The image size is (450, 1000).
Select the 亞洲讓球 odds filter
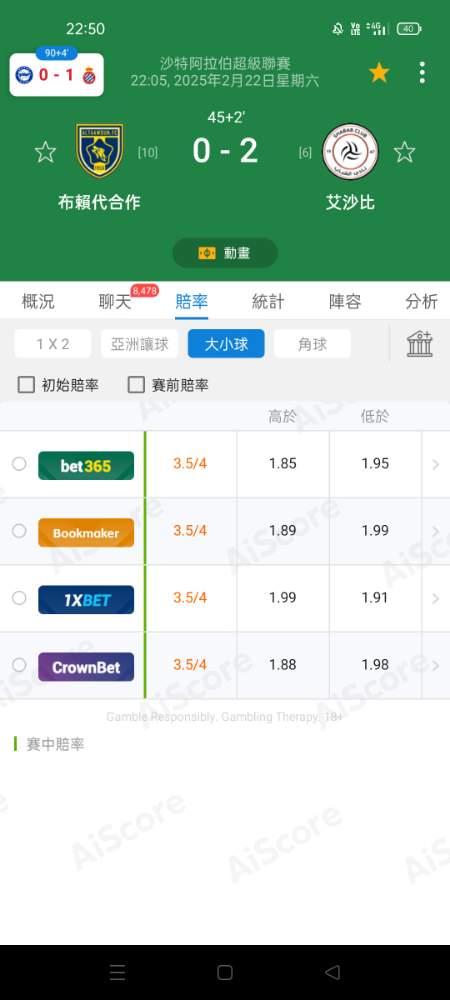pos(140,344)
